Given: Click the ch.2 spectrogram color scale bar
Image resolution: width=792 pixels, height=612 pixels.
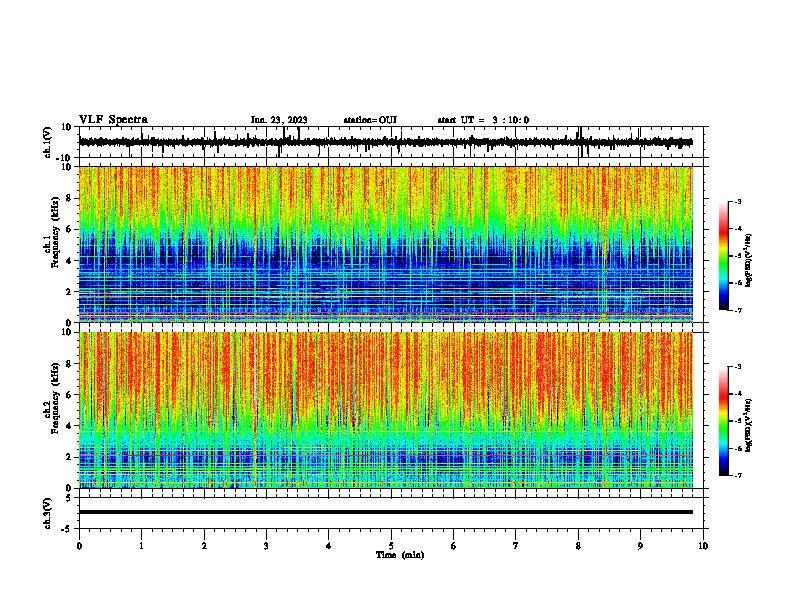Looking at the screenshot, I should [x=723, y=421].
